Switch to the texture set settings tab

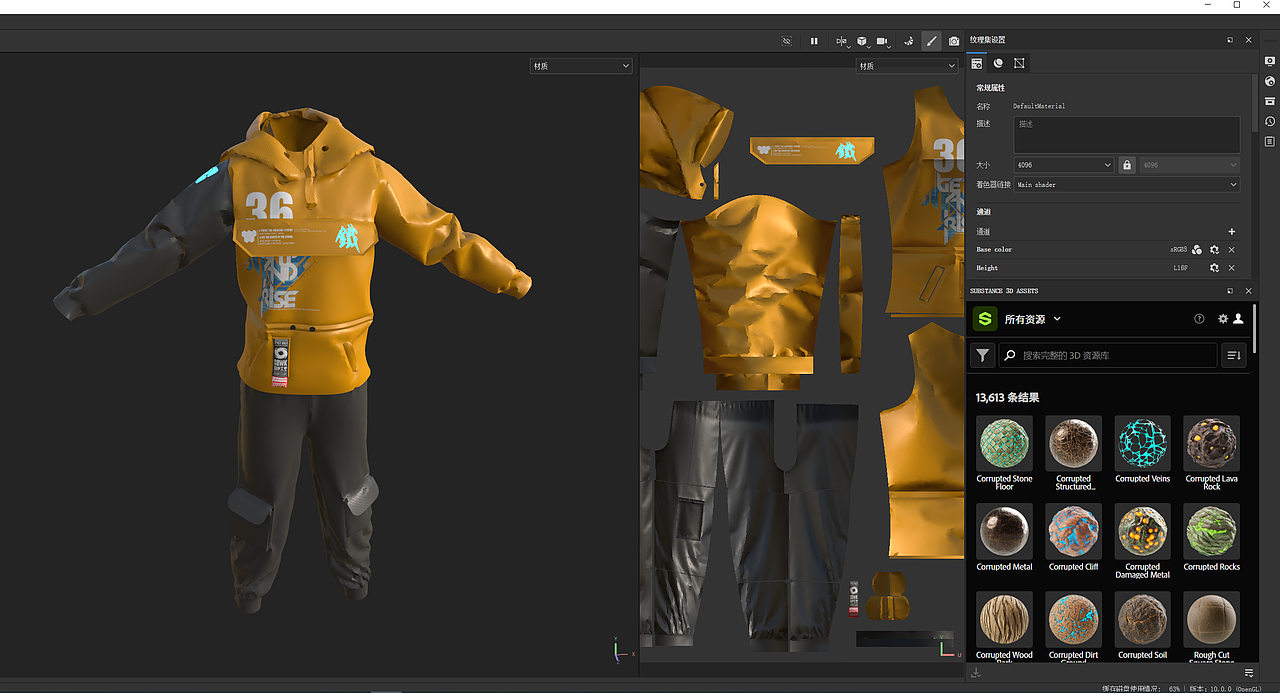(977, 63)
